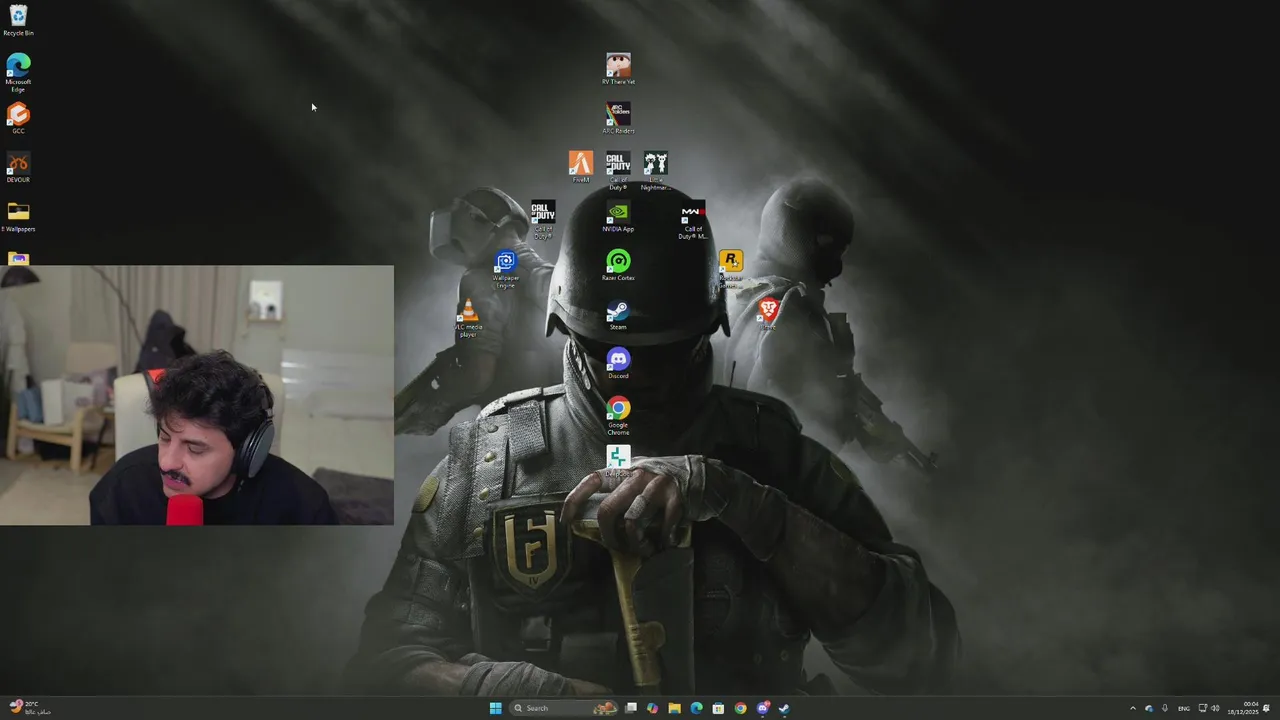Image resolution: width=1280 pixels, height=720 pixels.
Task: Select the Rockstar Games Launcher shortcut
Action: click(x=731, y=269)
